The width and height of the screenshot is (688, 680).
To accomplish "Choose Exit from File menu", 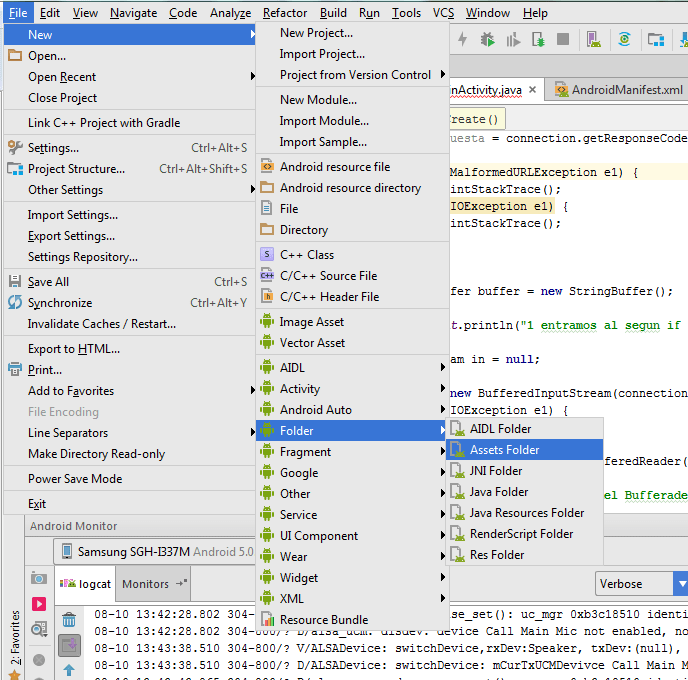I will (x=129, y=503).
